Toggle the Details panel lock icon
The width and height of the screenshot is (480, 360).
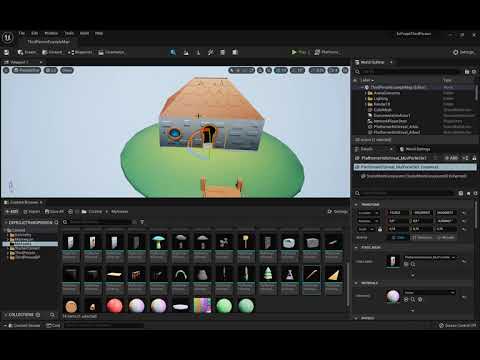pyautogui.click(x=474, y=158)
